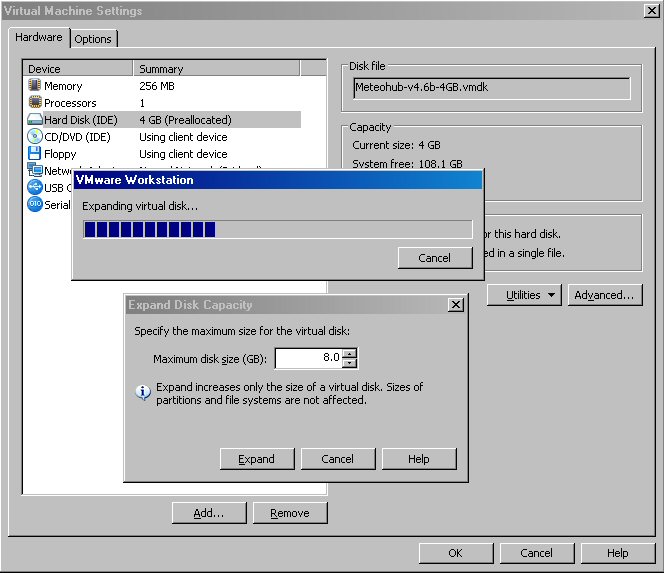
Task: Click the 'Current size: 4 GB' text
Action: [396, 145]
